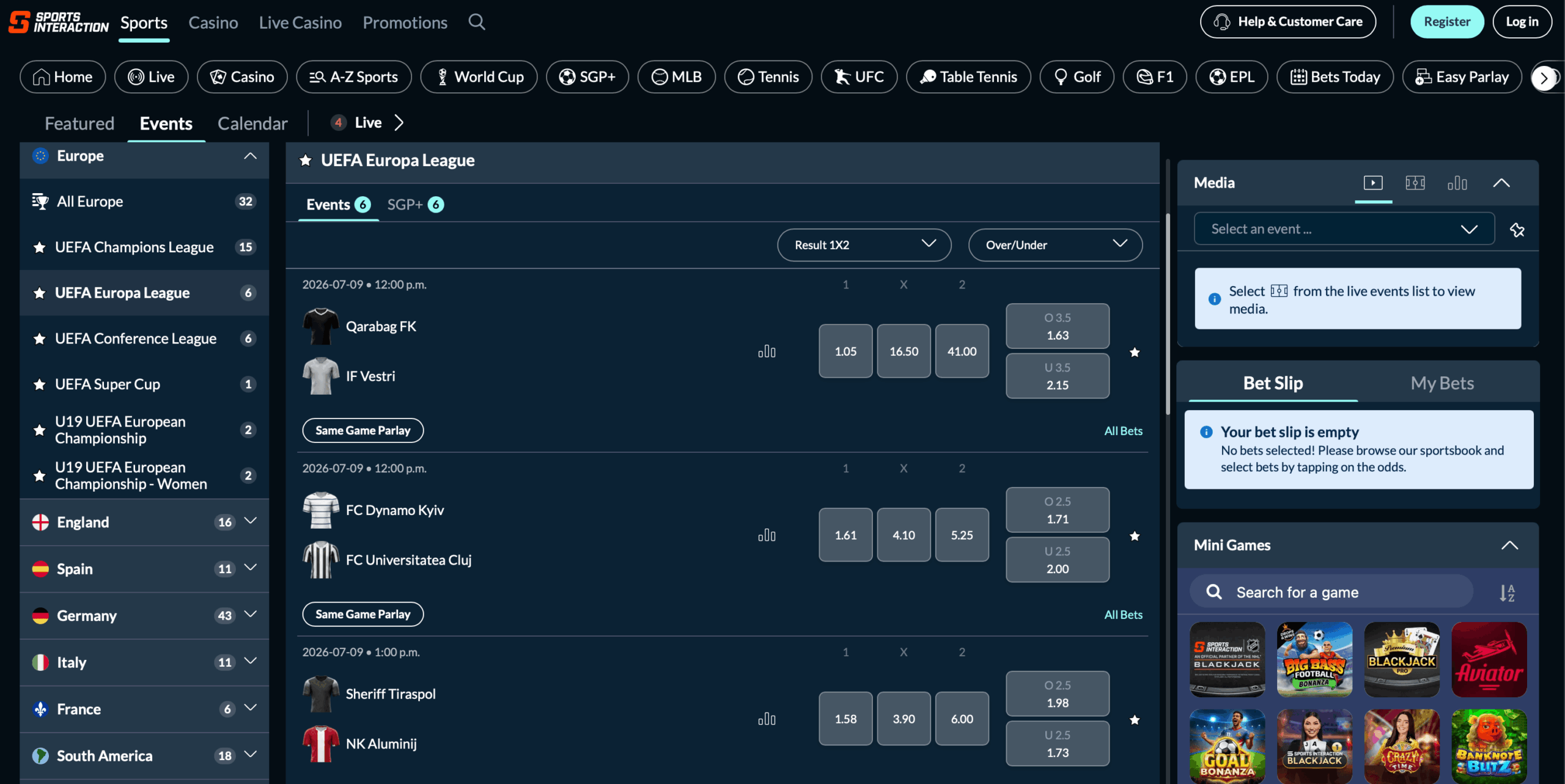Select the Media pitch tracker icon

pos(1415,183)
